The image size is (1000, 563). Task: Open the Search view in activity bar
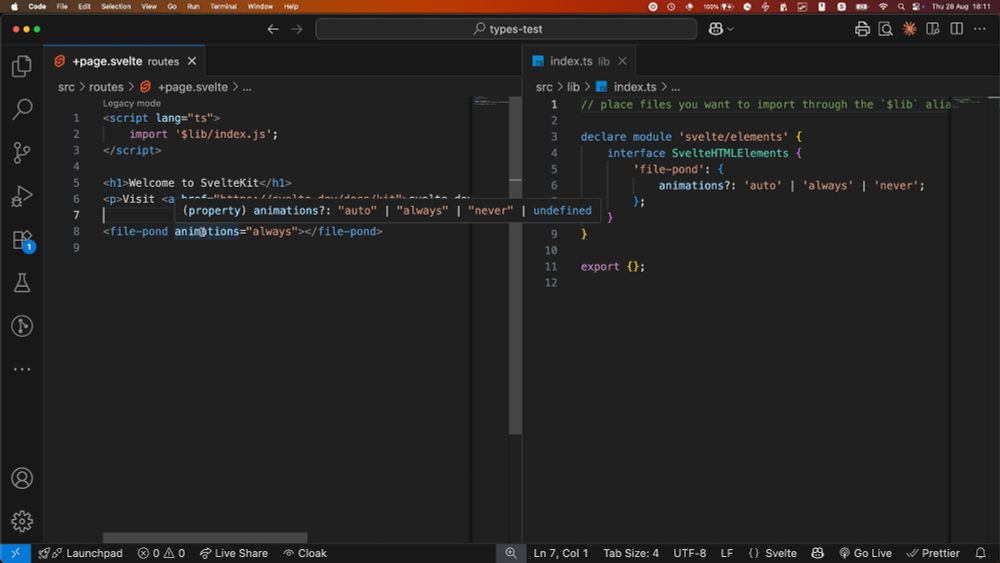22,109
